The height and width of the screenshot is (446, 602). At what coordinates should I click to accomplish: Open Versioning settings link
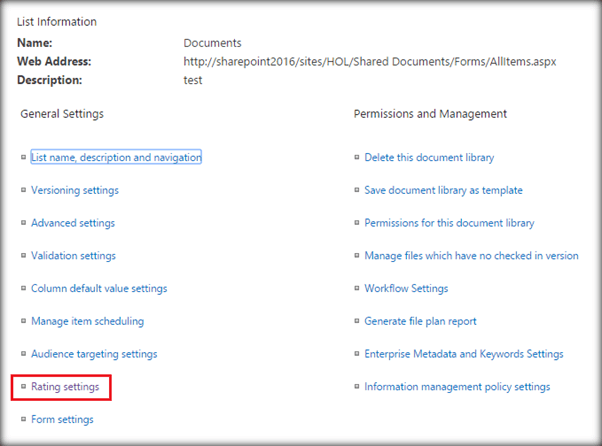pyautogui.click(x=75, y=190)
